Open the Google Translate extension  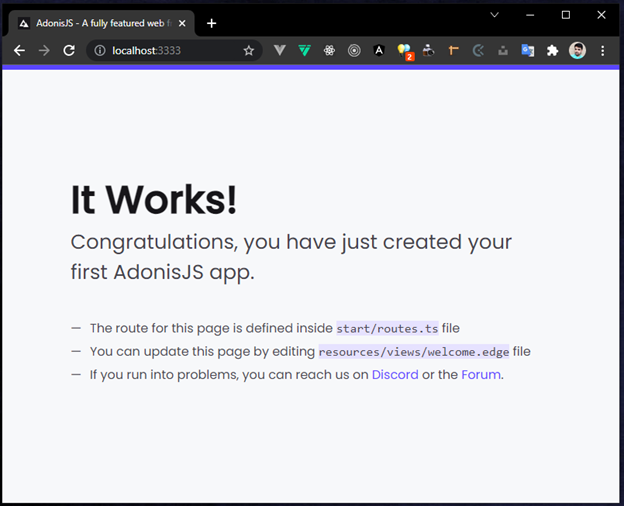click(528, 51)
